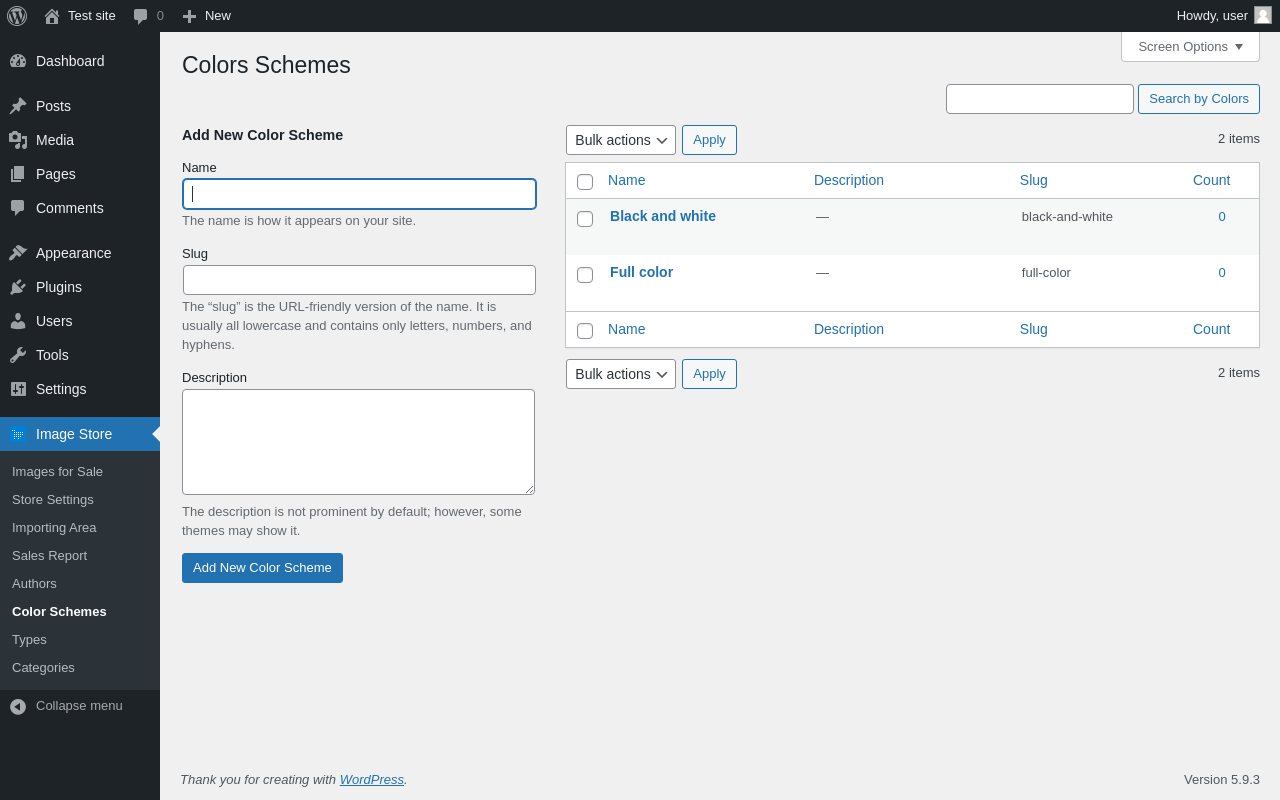
Task: Open the Store Settings submenu item
Action: (53, 499)
